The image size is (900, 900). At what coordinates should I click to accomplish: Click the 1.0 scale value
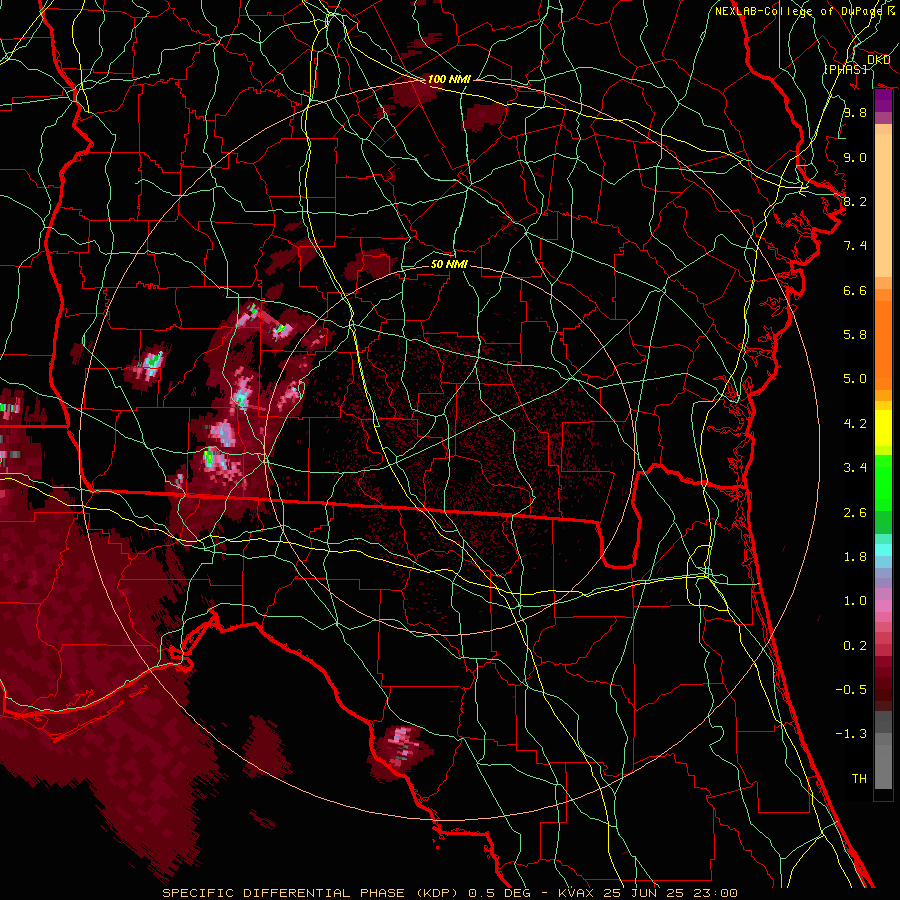(855, 601)
